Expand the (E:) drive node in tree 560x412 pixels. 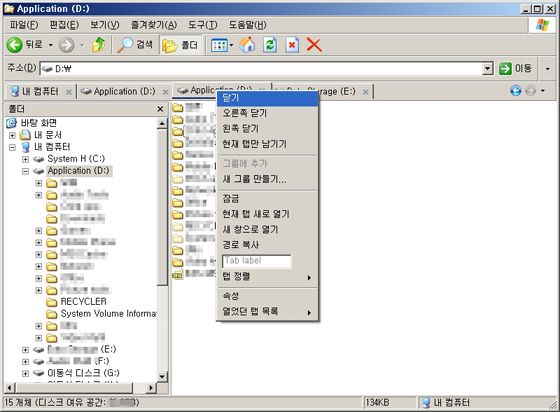25,350
